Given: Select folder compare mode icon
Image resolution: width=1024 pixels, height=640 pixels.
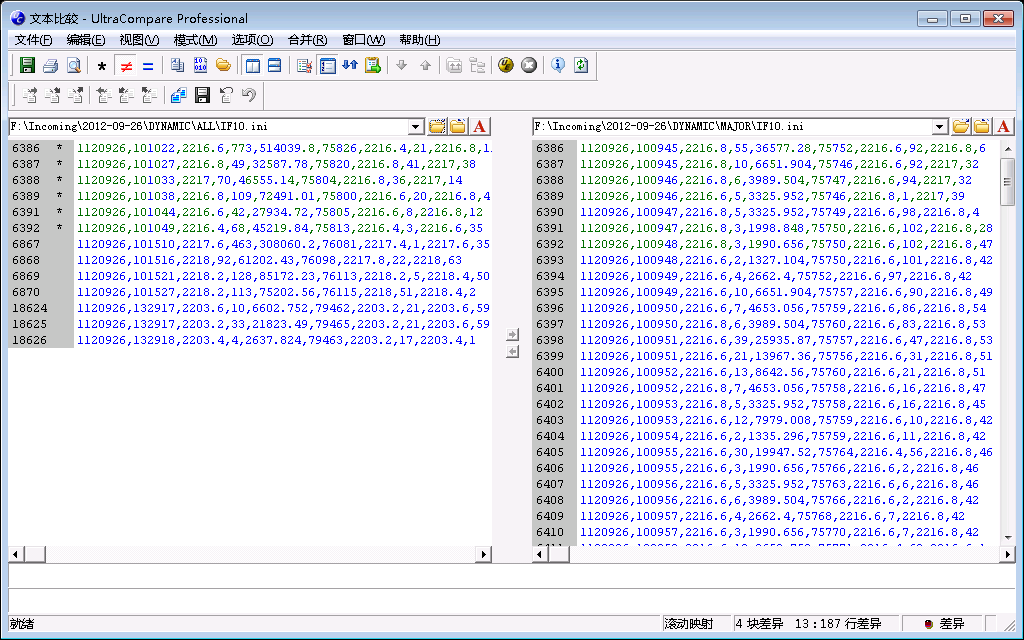Looking at the screenshot, I should coord(223,66).
